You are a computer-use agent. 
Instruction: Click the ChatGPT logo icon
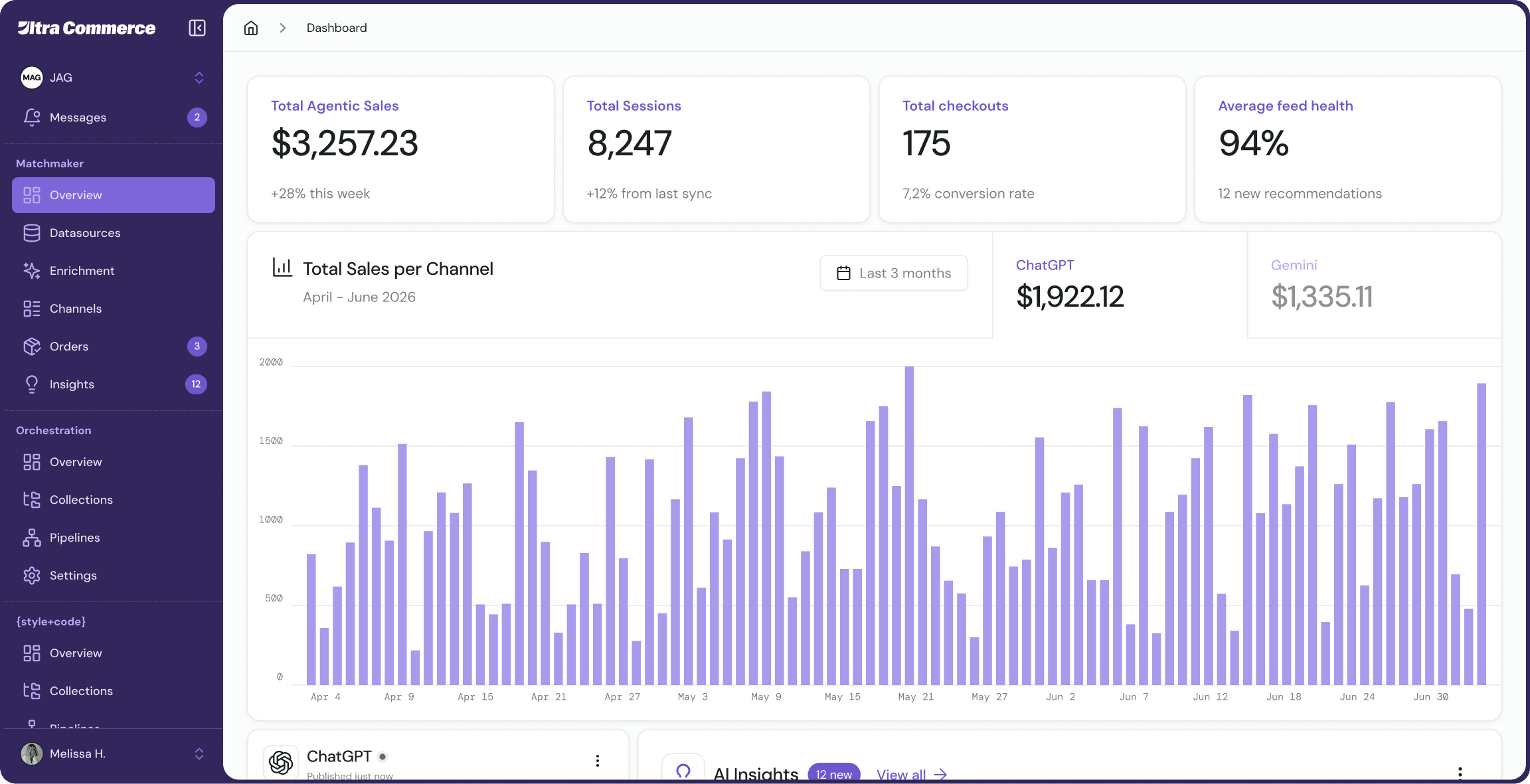(281, 762)
